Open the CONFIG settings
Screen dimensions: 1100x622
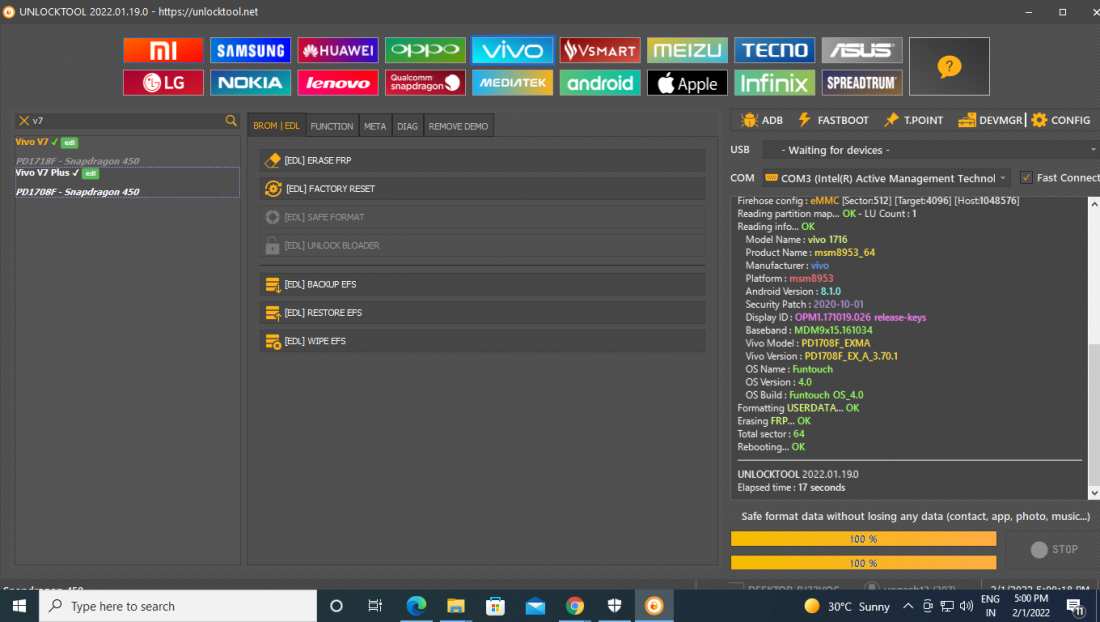[1061, 120]
